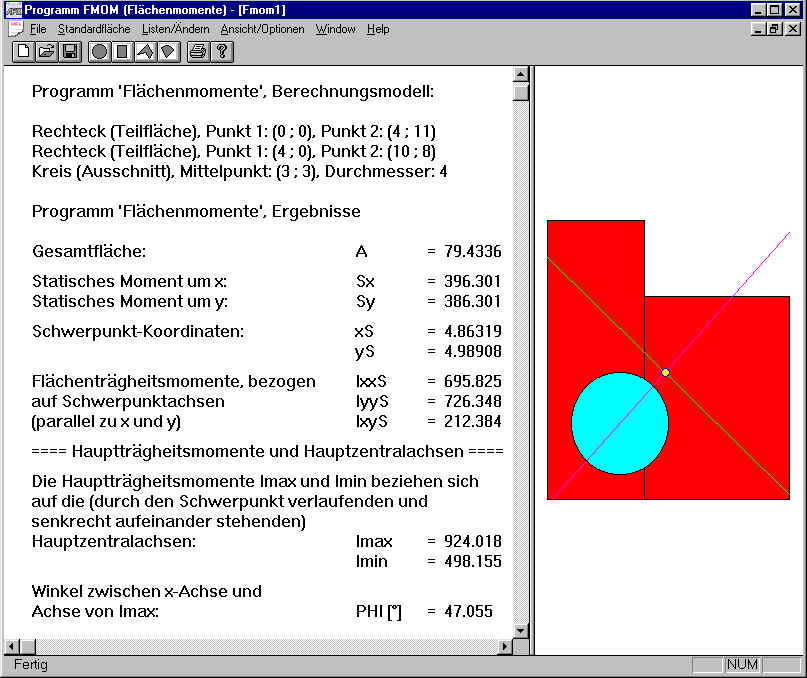Save using the floppy disk icon

pyautogui.click(x=70, y=51)
